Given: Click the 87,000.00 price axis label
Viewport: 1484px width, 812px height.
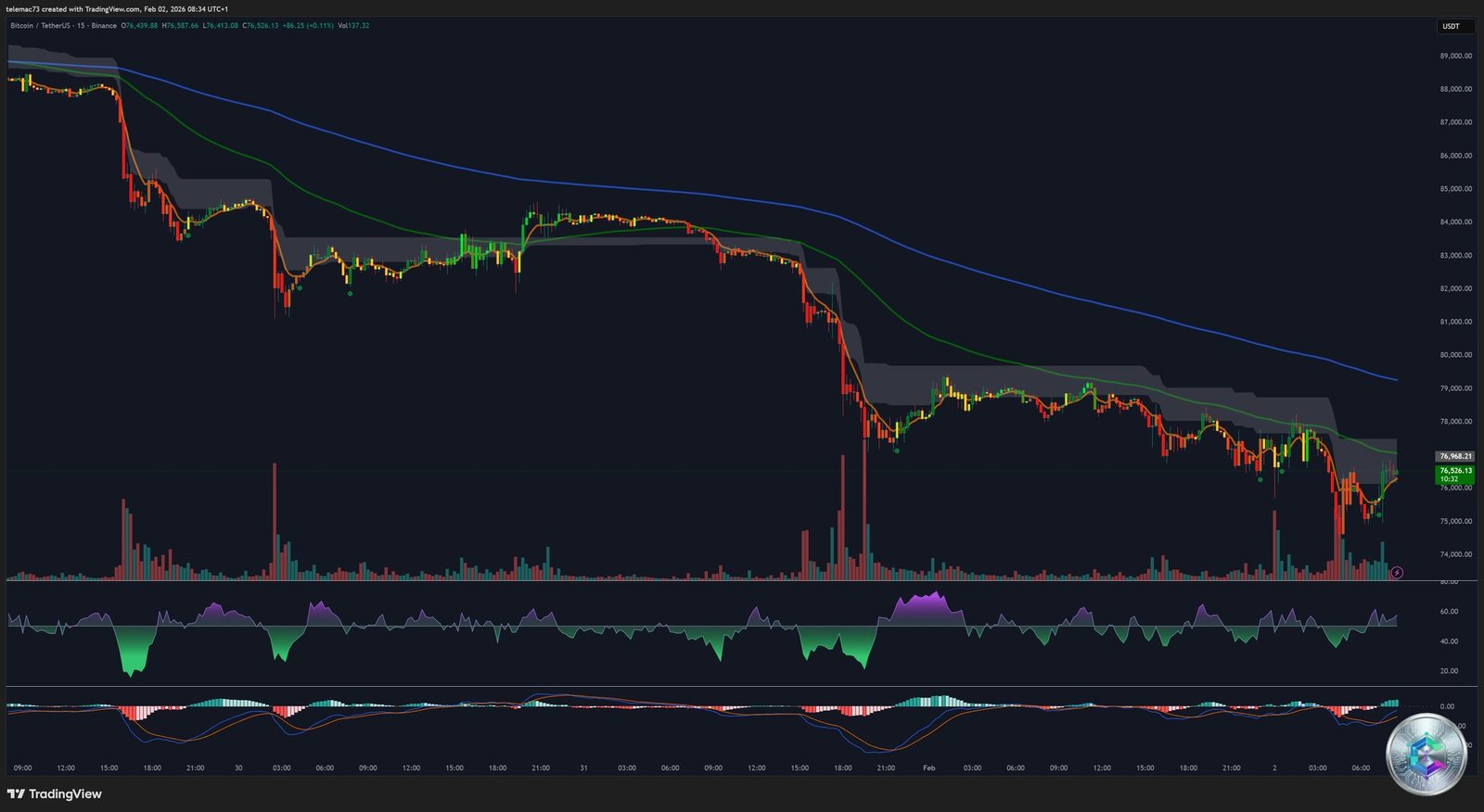Looking at the screenshot, I should [1455, 122].
